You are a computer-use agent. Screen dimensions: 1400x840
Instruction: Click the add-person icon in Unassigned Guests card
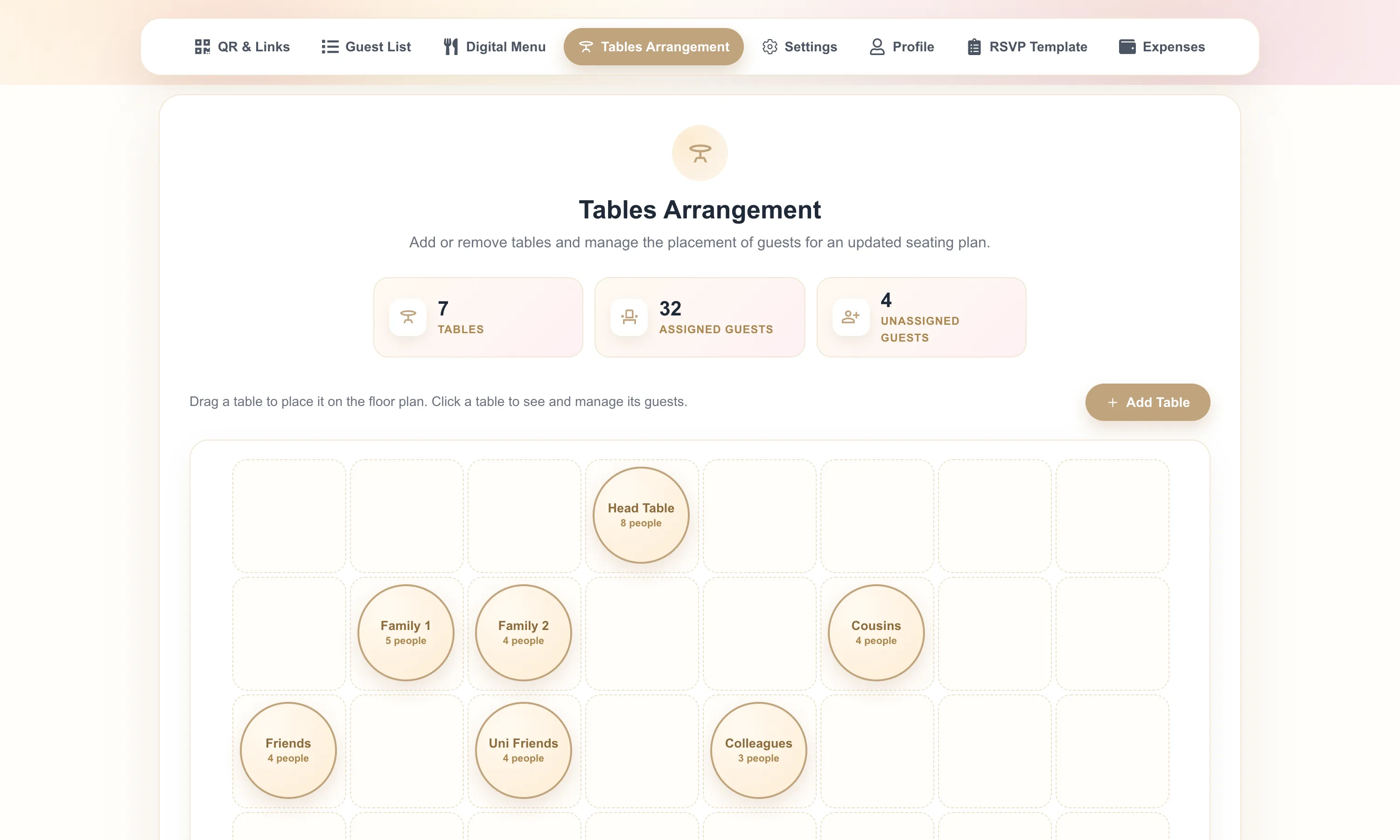click(x=851, y=317)
